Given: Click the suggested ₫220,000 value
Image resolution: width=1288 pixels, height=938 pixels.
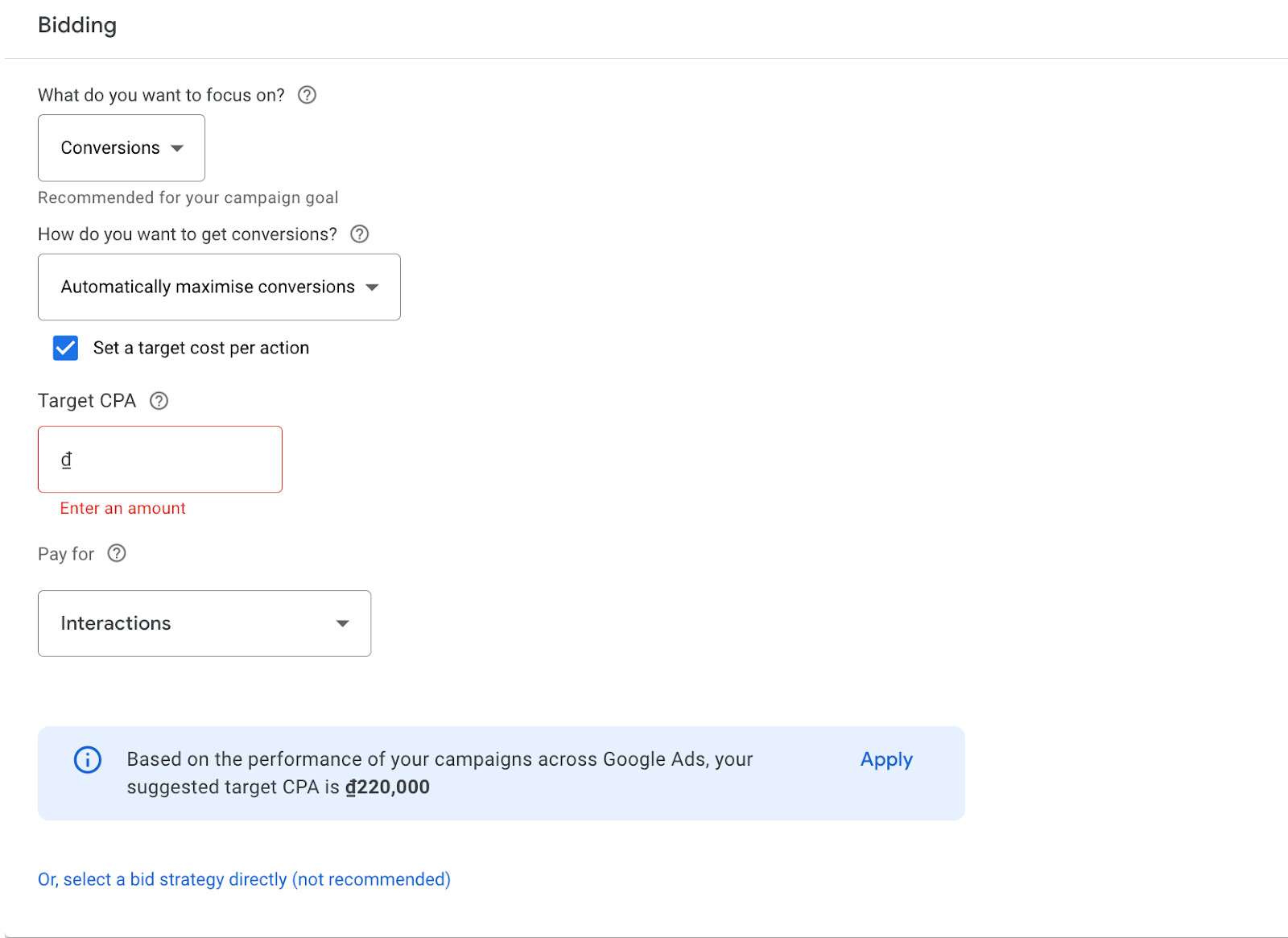Looking at the screenshot, I should pos(387,787).
